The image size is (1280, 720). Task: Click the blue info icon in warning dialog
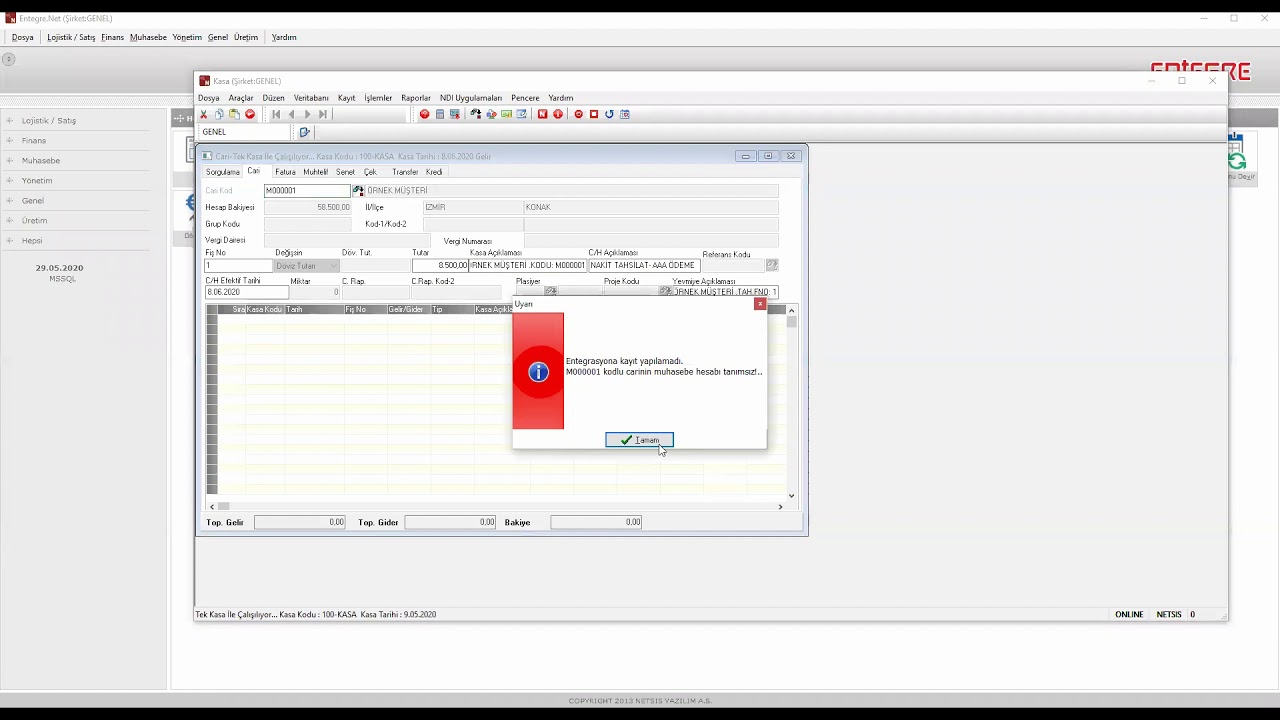pos(539,372)
